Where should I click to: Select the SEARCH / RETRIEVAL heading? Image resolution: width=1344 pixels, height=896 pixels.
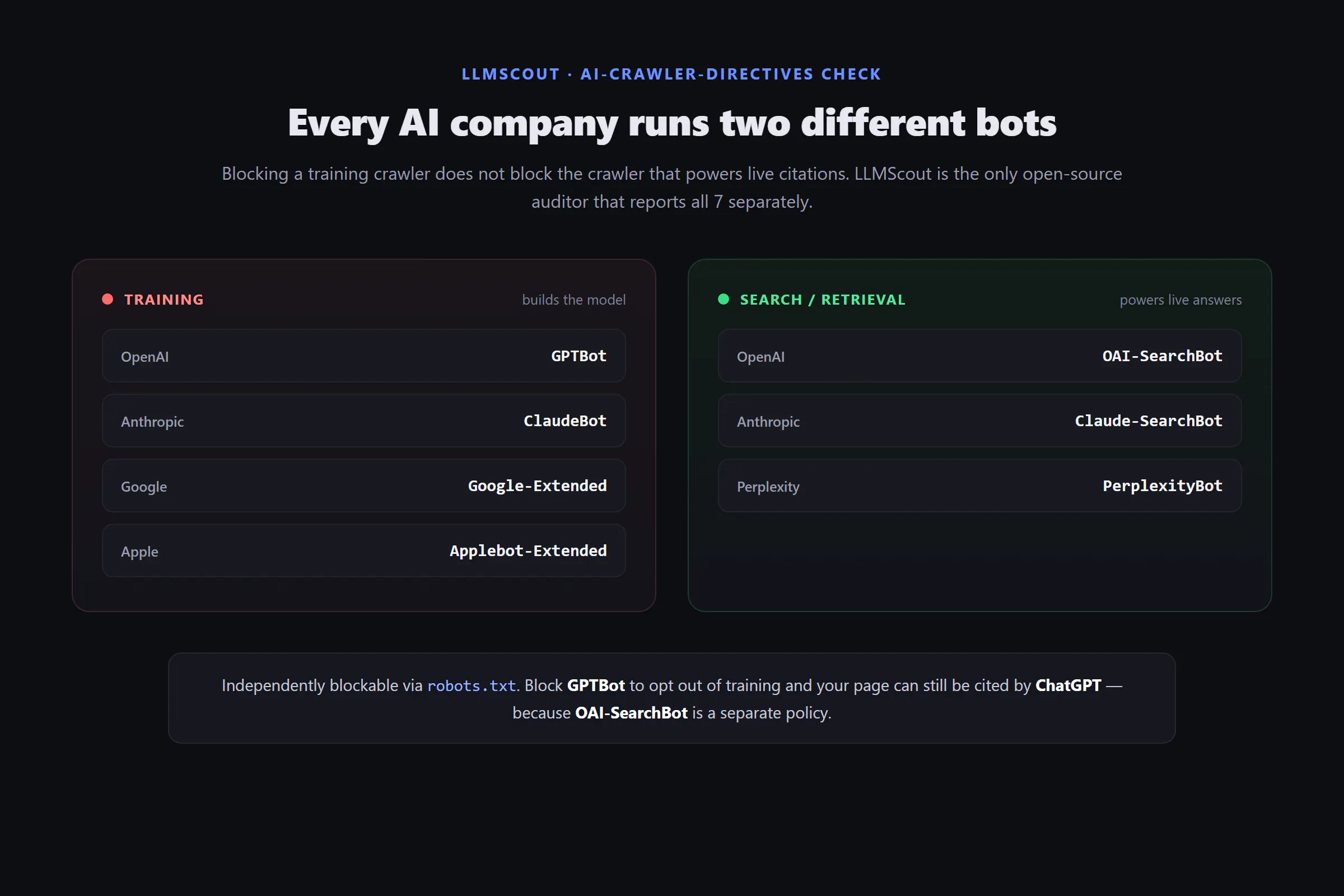[x=823, y=300]
